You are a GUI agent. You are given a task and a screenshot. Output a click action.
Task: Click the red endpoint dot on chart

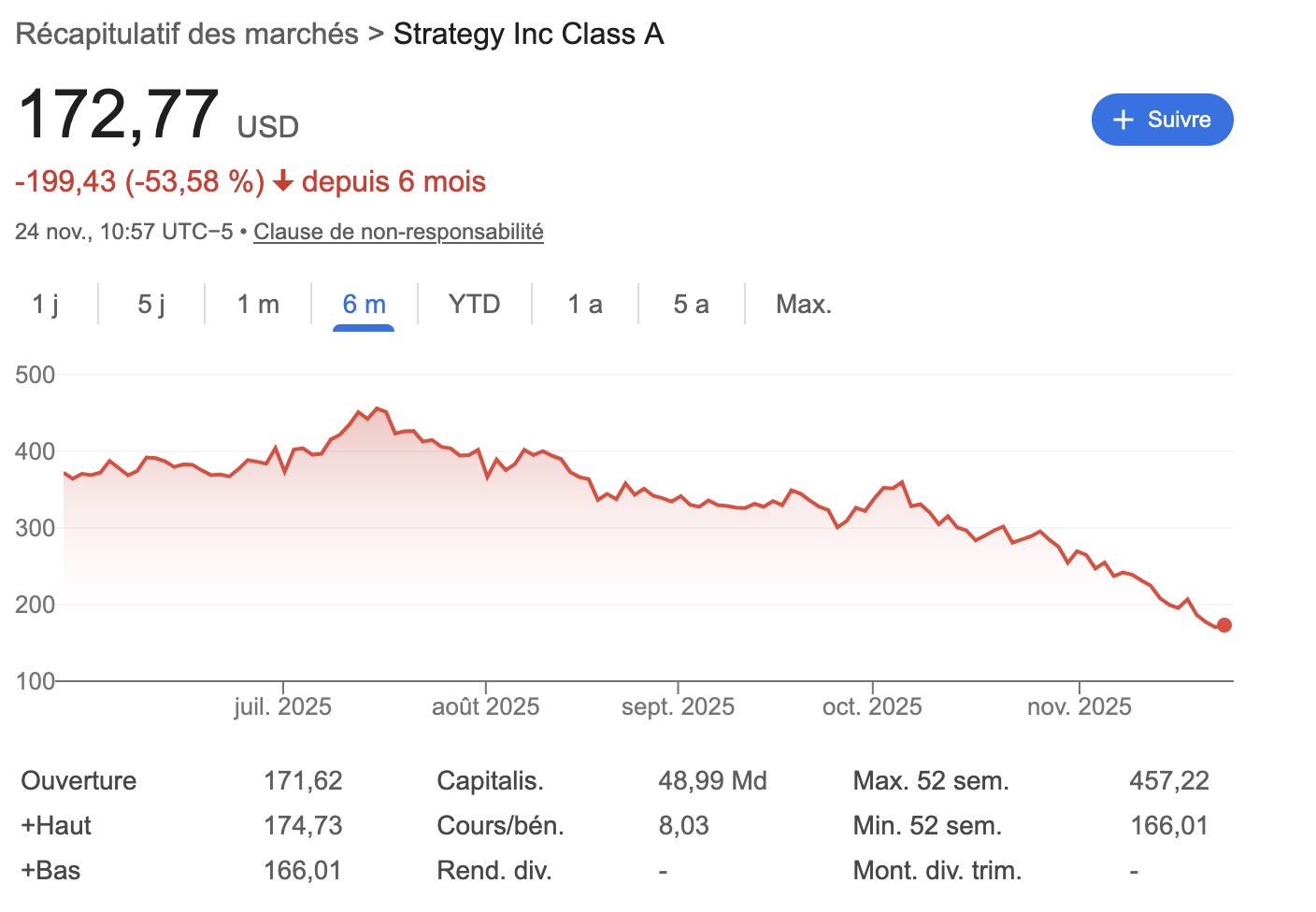point(1224,625)
